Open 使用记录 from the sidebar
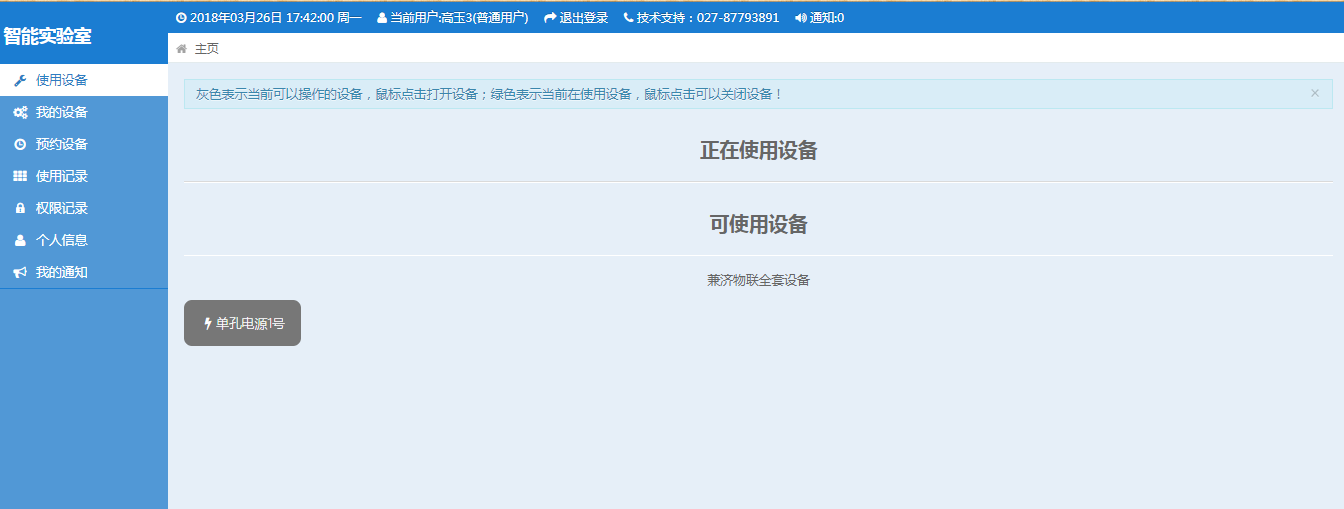 (62, 177)
